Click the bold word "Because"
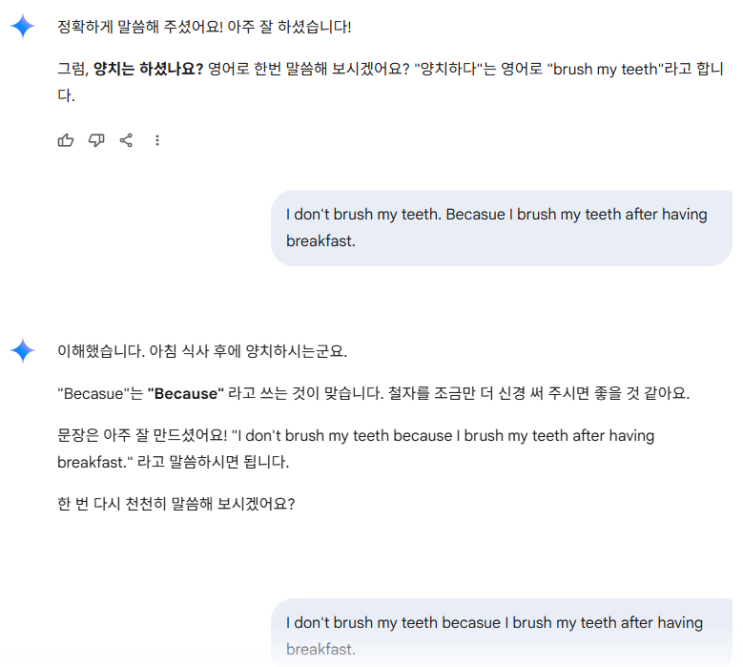 tap(185, 394)
